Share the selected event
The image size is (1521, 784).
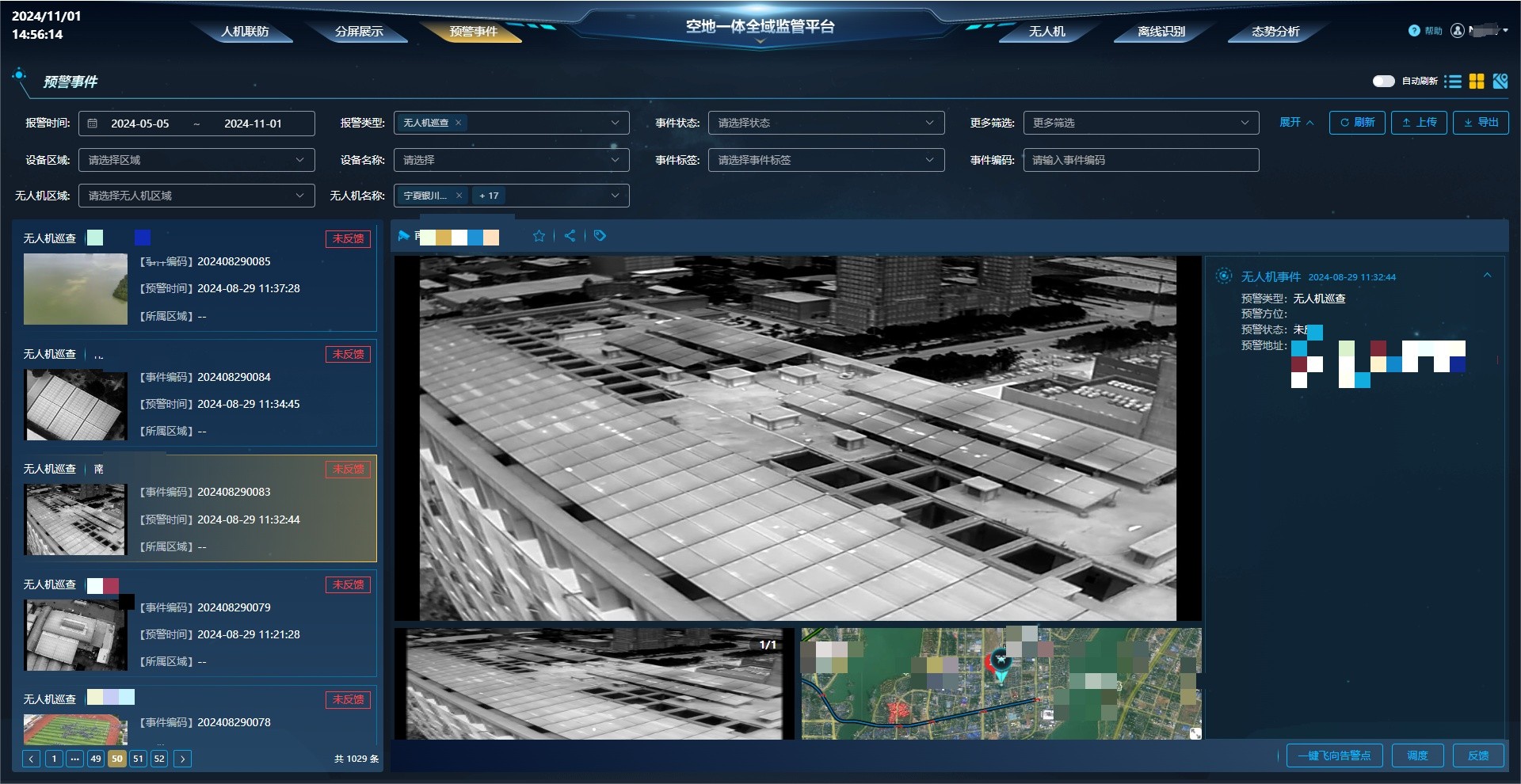pyautogui.click(x=570, y=236)
